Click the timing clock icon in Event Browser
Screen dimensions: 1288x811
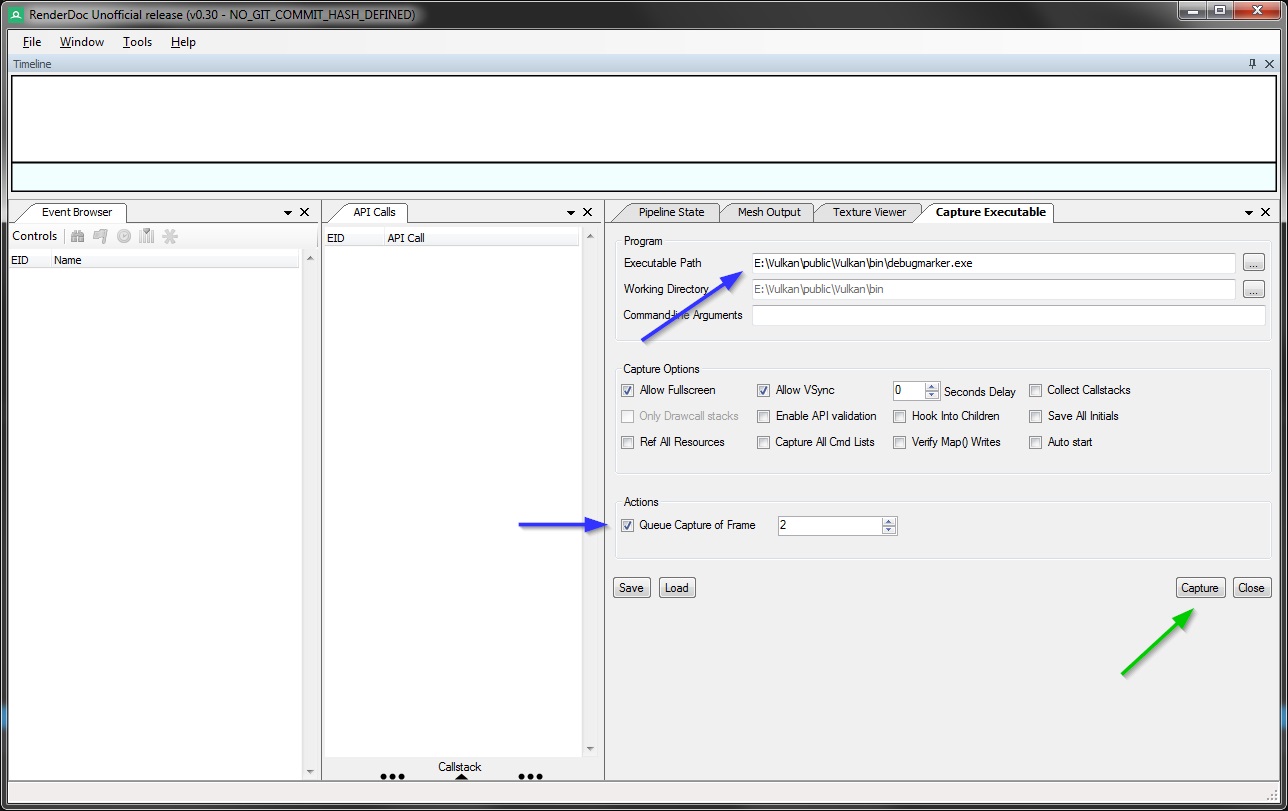click(124, 236)
